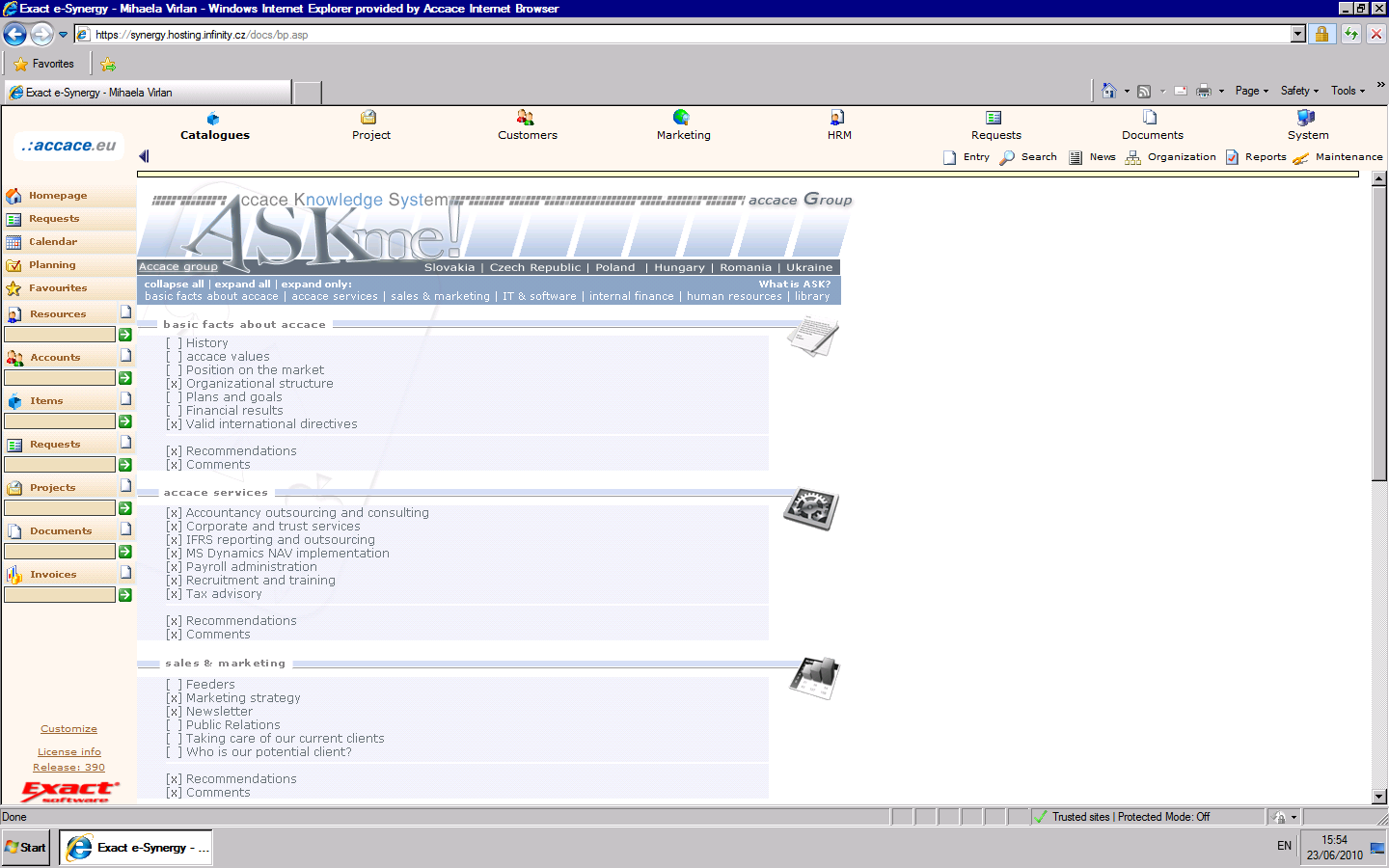Click the IE Print toolbar icon
1389x868 pixels.
(x=1204, y=91)
